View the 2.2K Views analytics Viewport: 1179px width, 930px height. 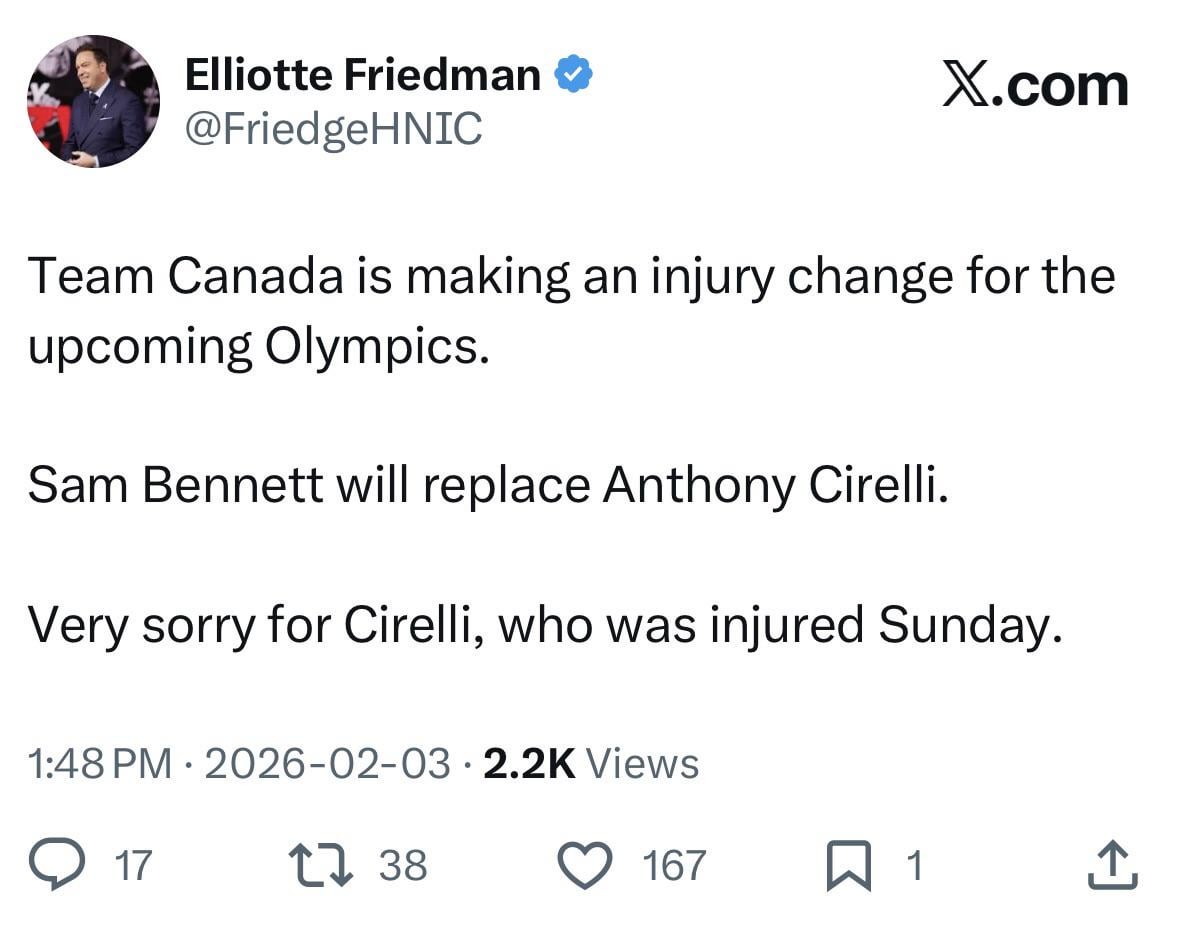click(590, 764)
